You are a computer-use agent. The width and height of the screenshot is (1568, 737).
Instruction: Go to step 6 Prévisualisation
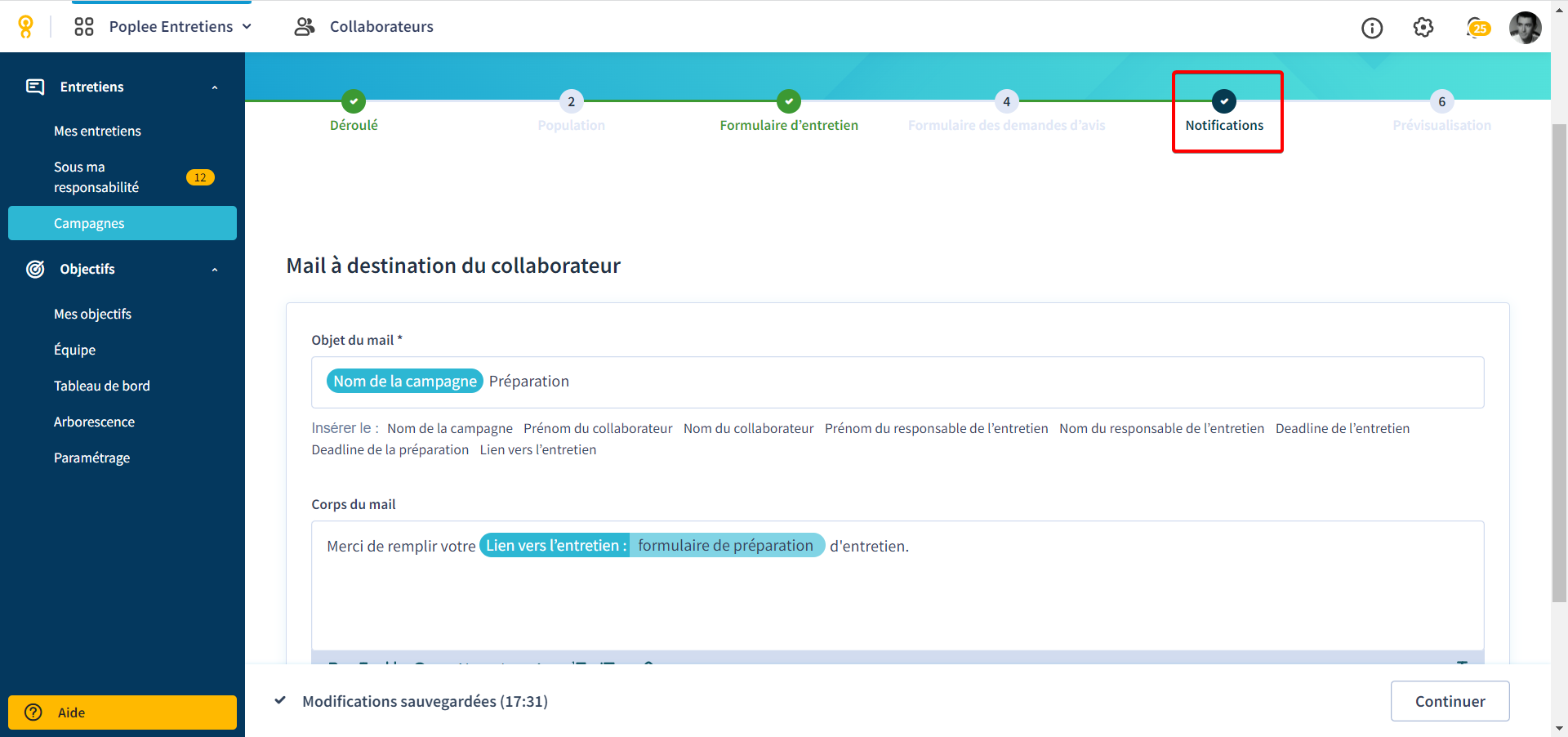(1441, 111)
